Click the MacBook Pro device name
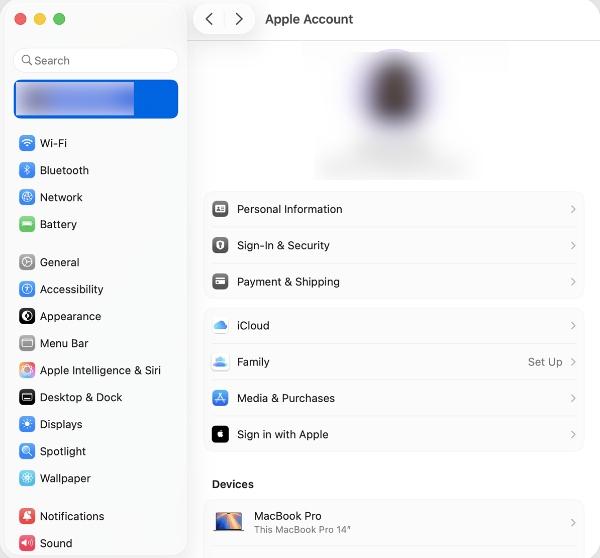600x558 pixels. click(288, 516)
